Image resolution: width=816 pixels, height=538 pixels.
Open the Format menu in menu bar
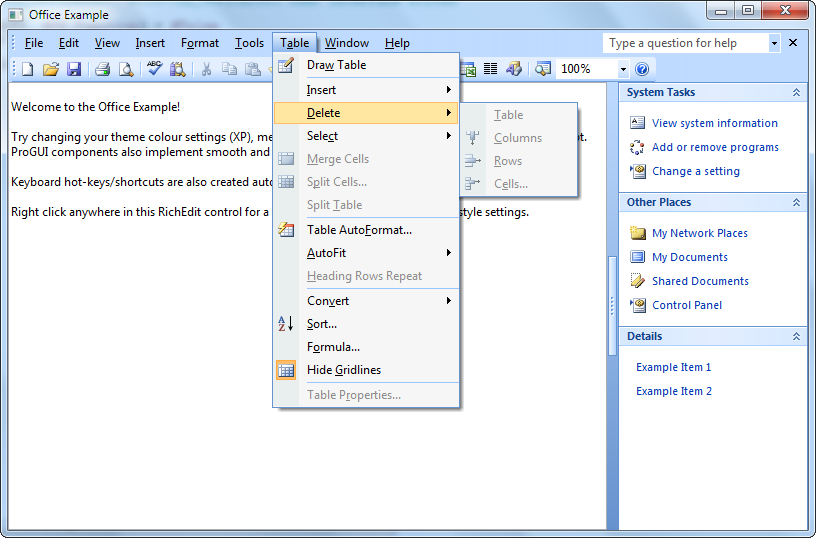point(200,43)
